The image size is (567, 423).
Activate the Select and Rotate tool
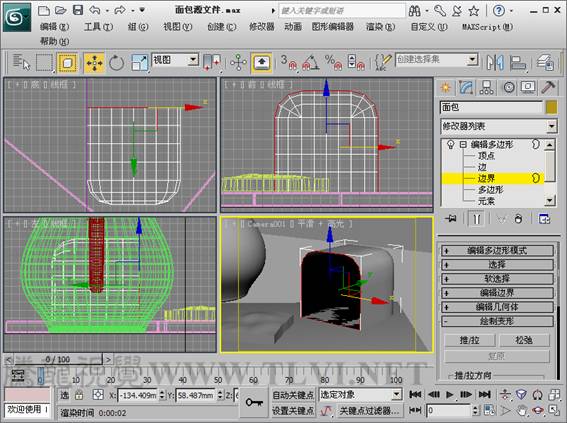[116, 63]
